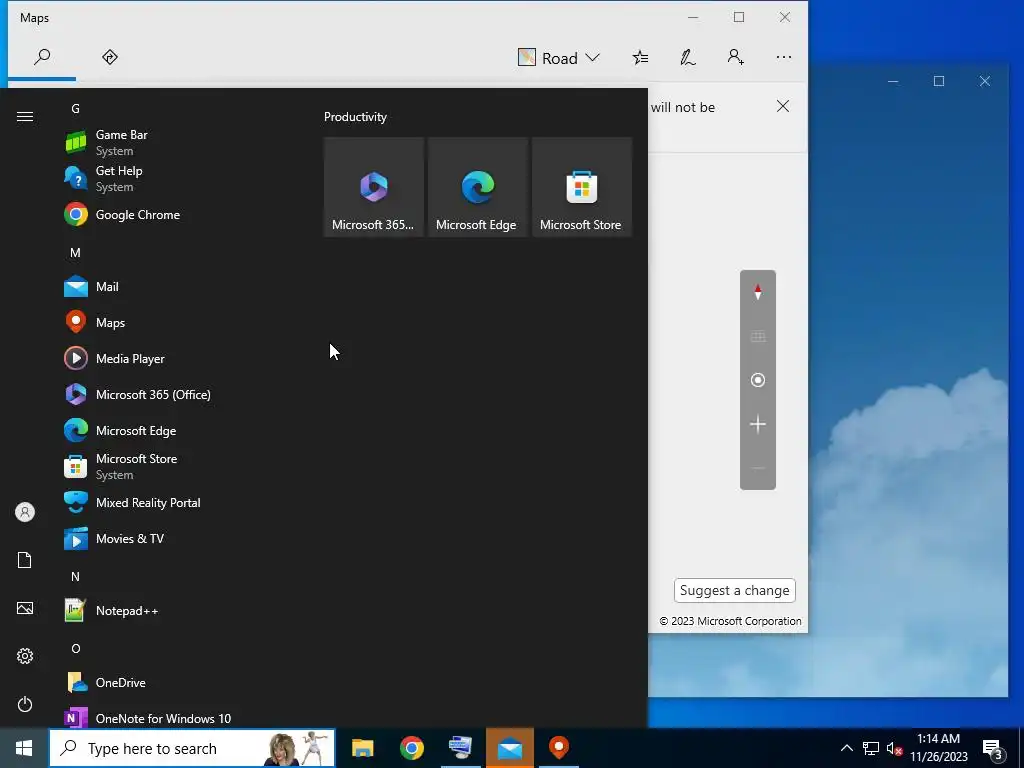
Task: Show hidden system tray icons
Action: click(846, 748)
